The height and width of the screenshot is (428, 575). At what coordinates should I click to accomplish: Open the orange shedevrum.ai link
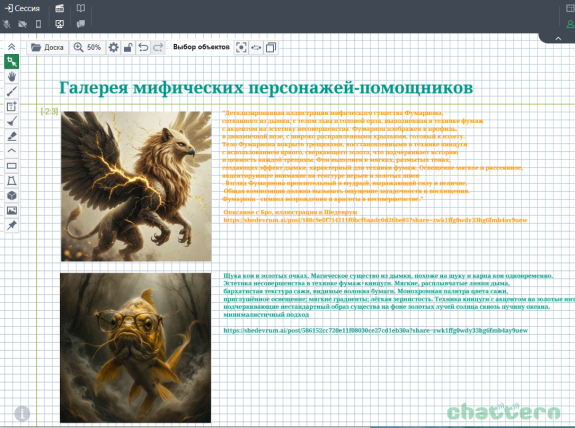375,220
